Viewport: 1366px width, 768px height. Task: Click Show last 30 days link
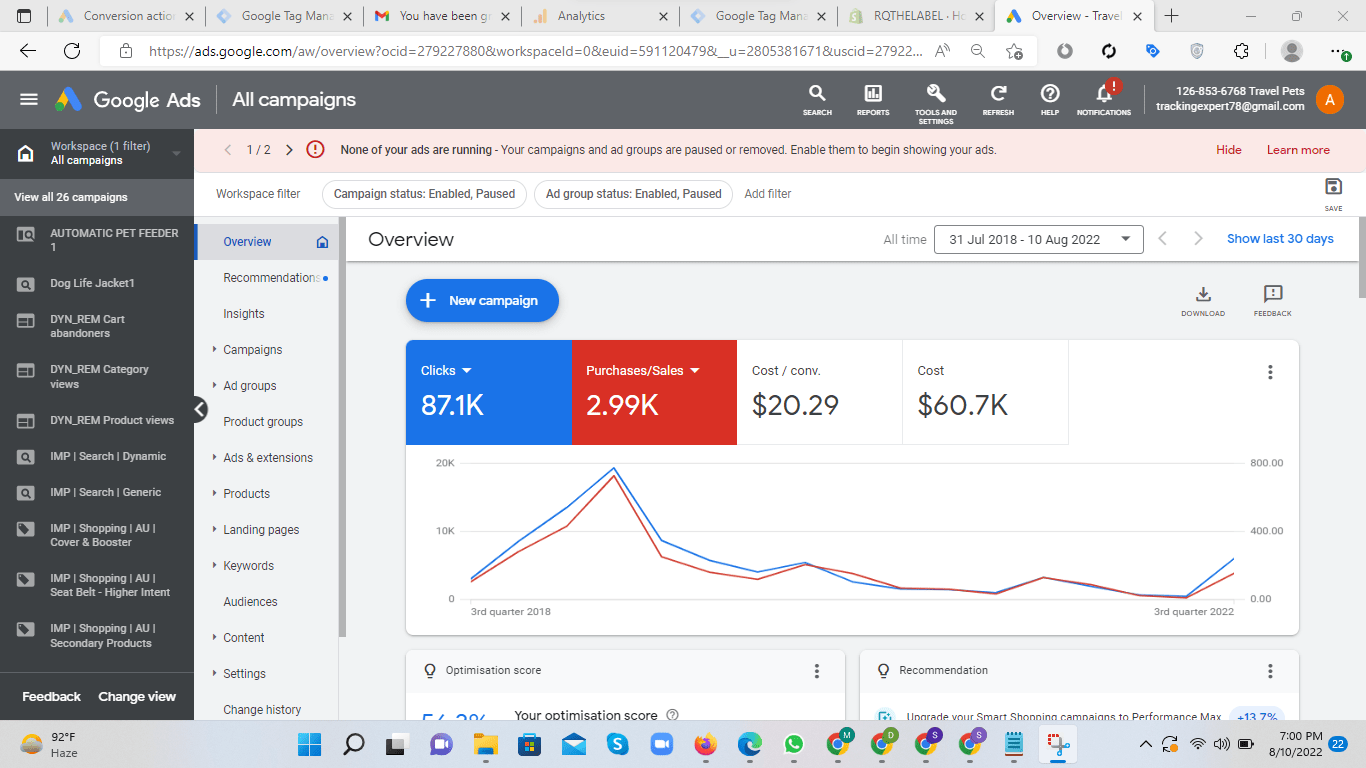click(1280, 239)
